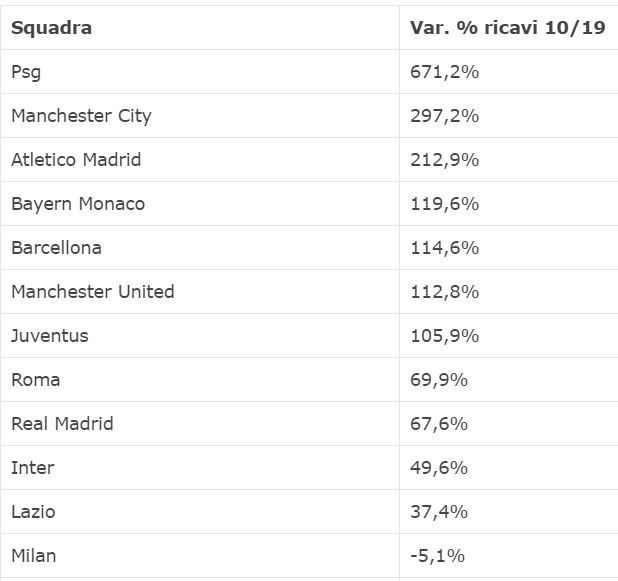Select the Psg team cell
This screenshot has height=581, width=618.
tap(26, 72)
